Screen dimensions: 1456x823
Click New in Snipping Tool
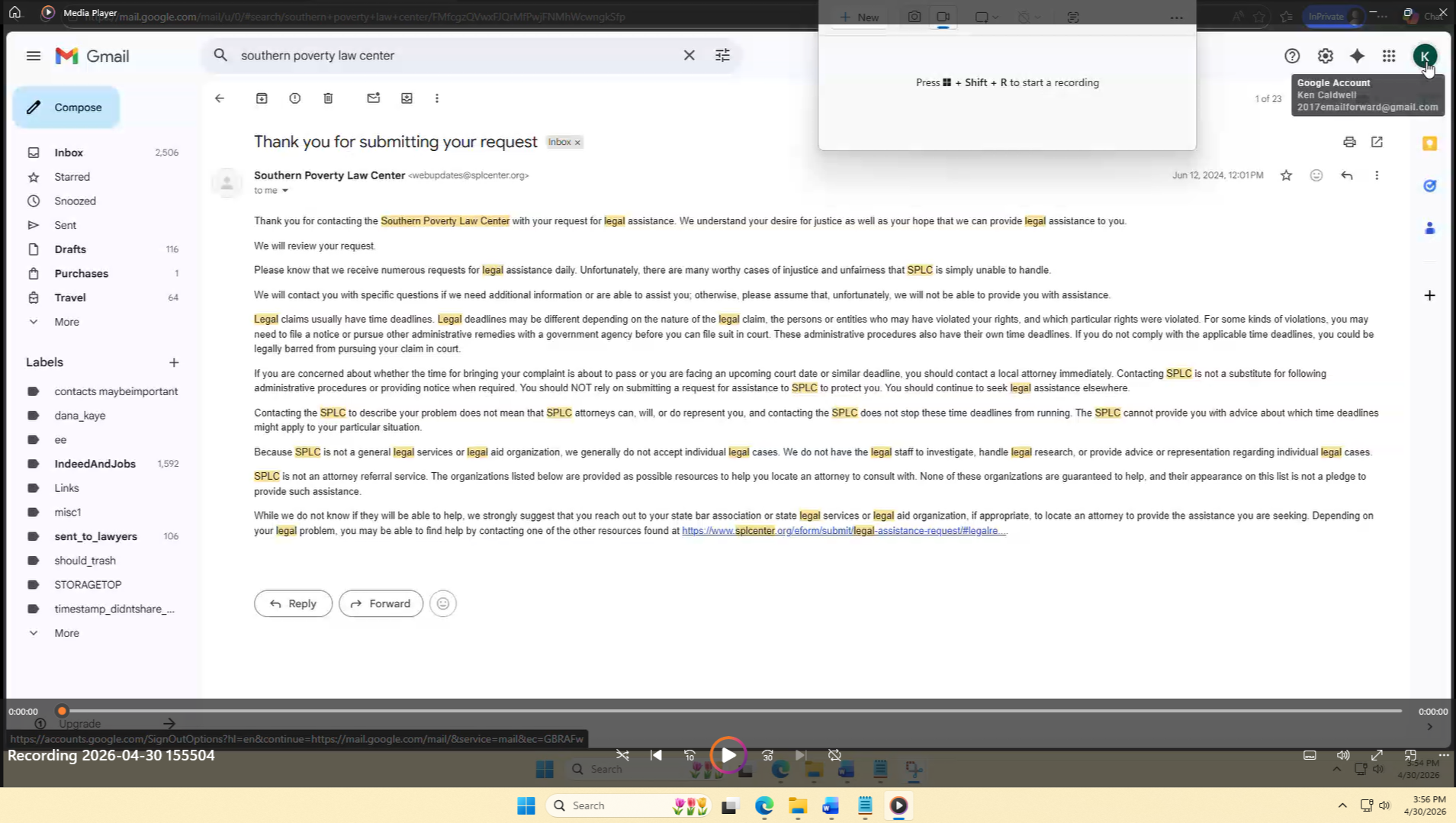860,17
